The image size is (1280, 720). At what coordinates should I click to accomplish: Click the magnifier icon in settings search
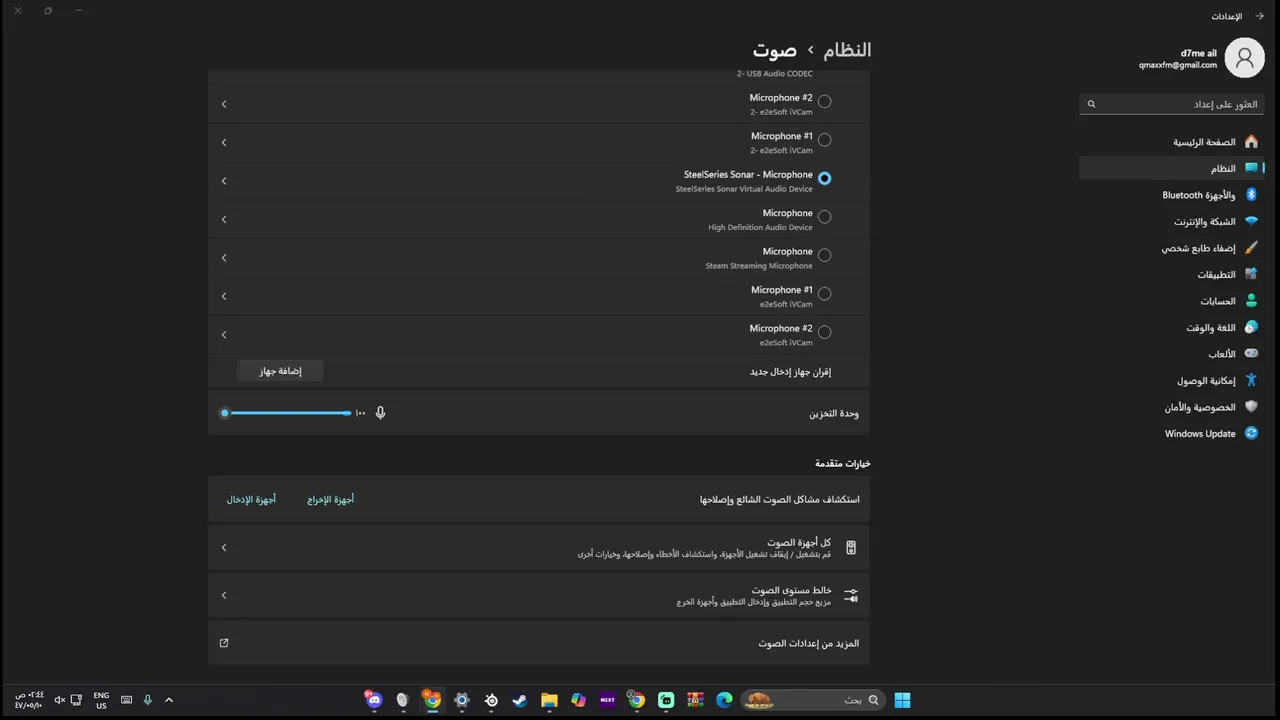coord(1091,104)
